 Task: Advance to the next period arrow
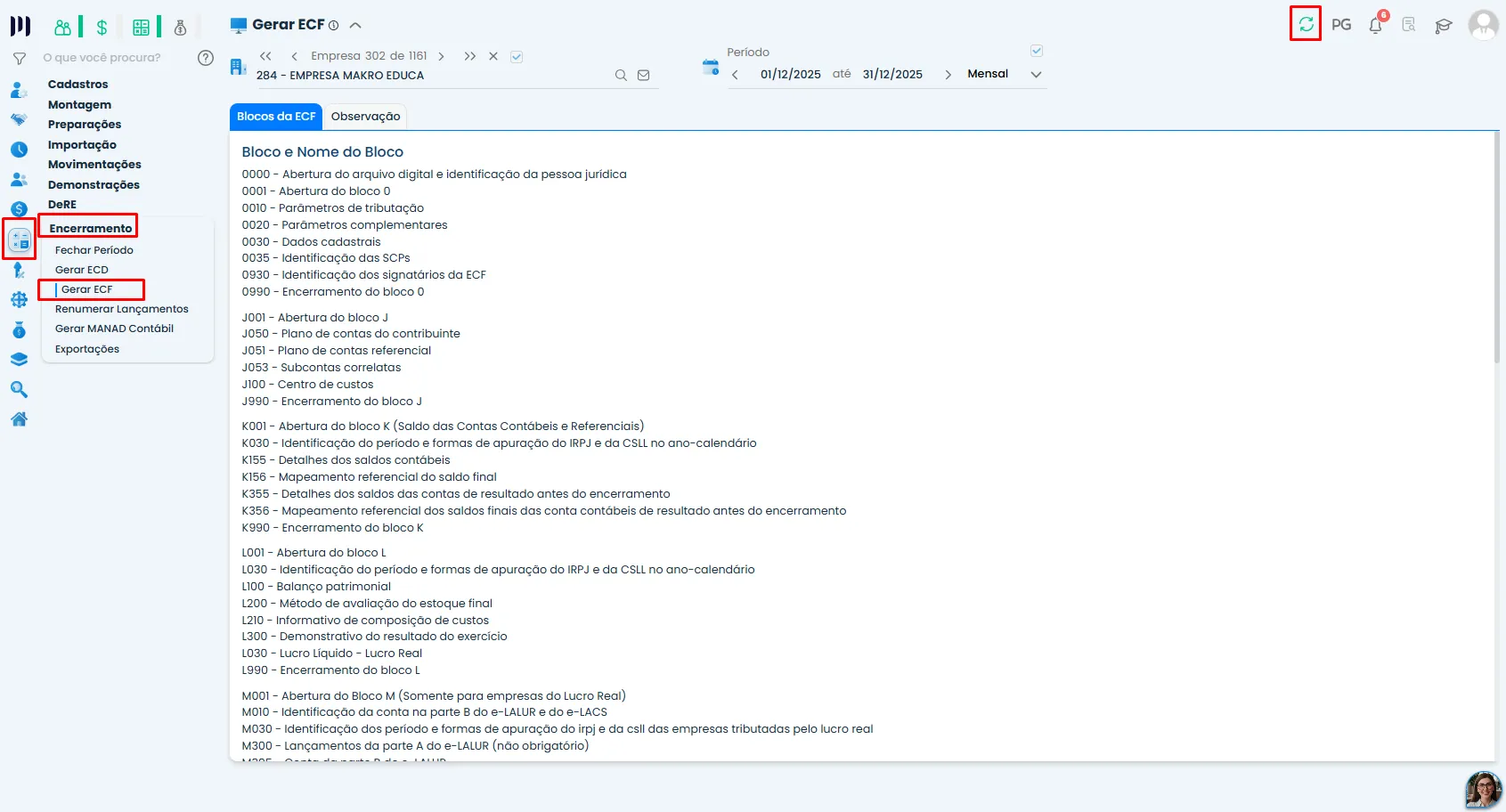point(948,75)
